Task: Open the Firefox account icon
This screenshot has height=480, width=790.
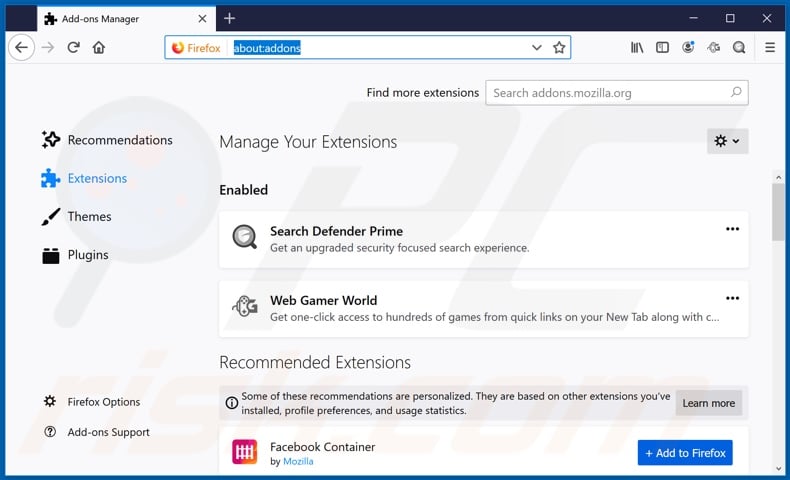Action: (x=688, y=47)
